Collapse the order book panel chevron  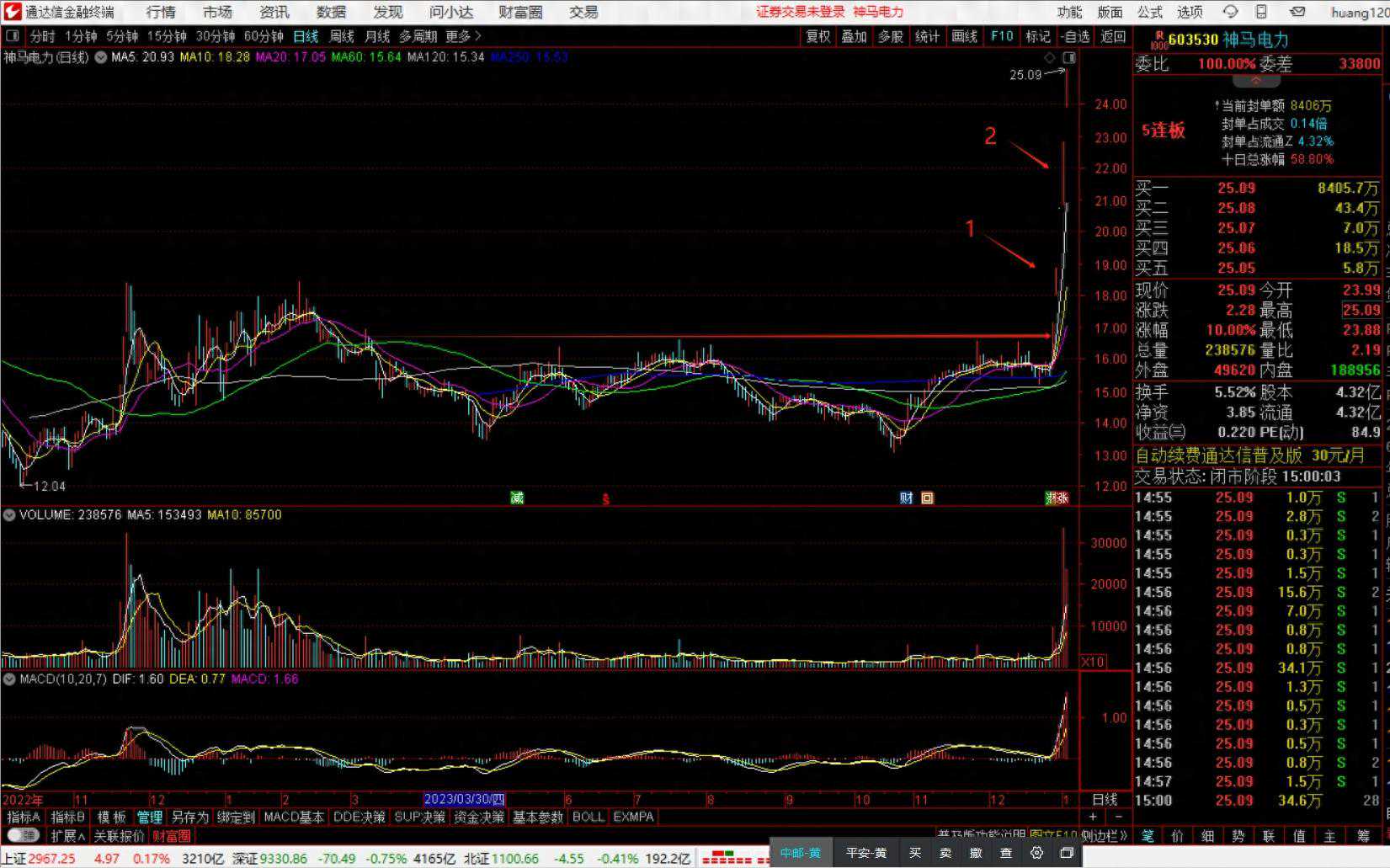tap(1255, 82)
